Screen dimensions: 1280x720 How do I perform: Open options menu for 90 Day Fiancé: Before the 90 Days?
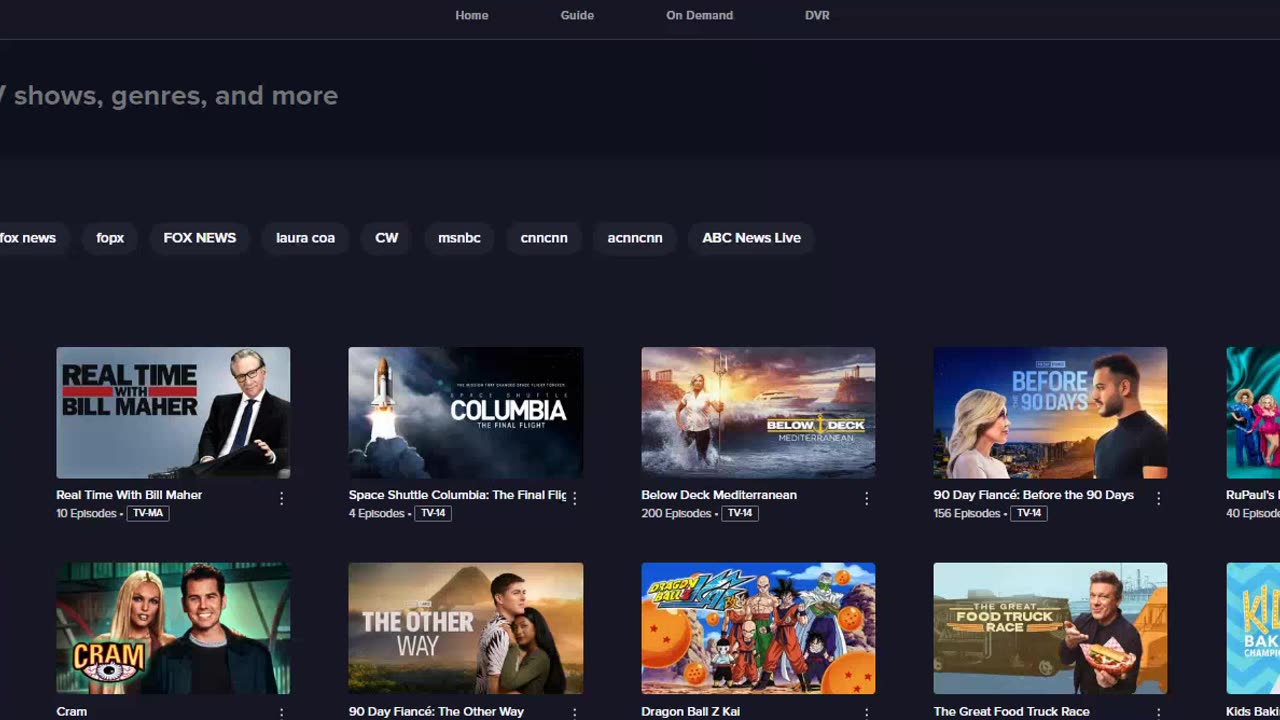tap(1158, 498)
